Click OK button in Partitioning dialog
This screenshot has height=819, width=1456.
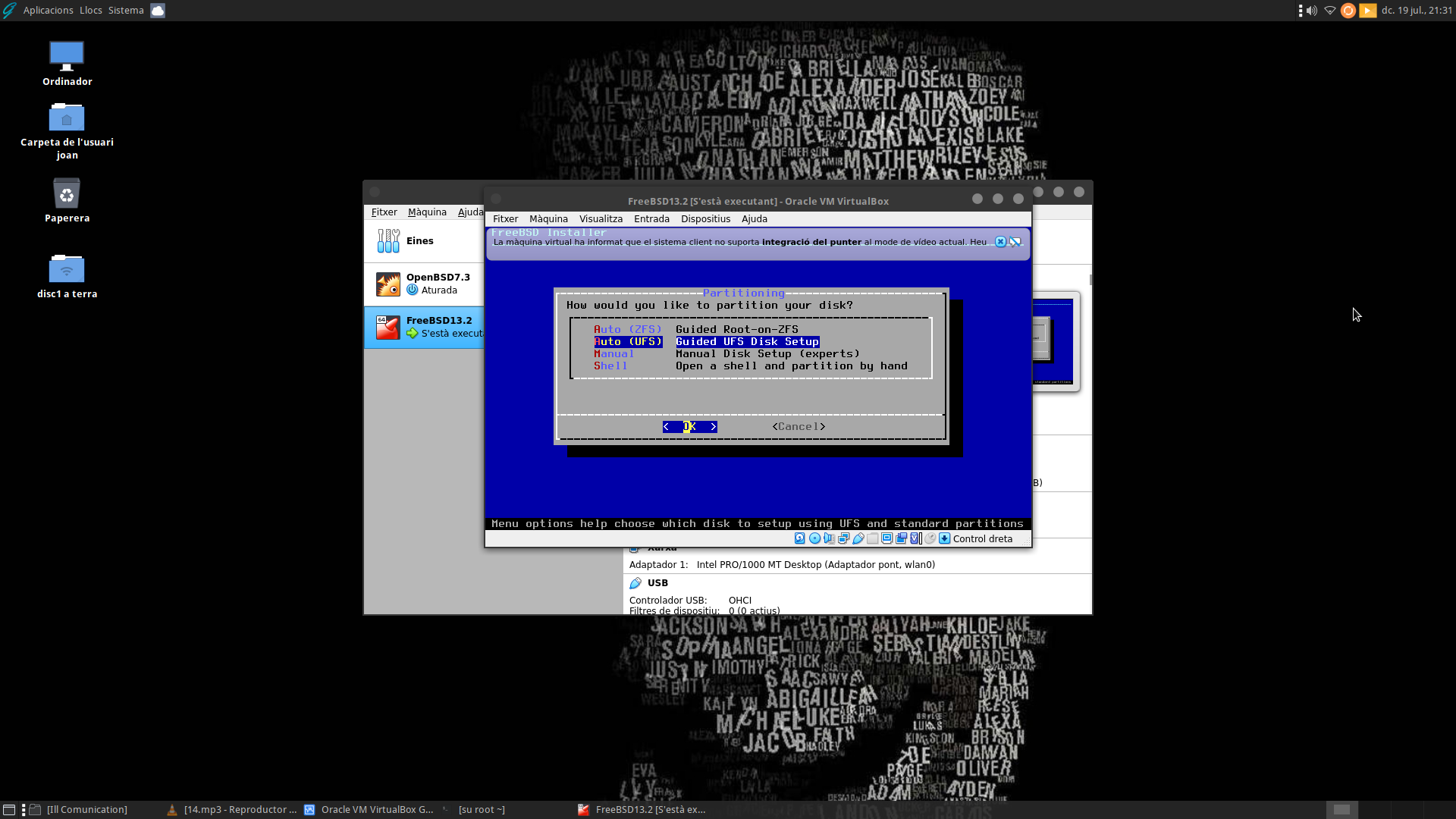pos(689,426)
